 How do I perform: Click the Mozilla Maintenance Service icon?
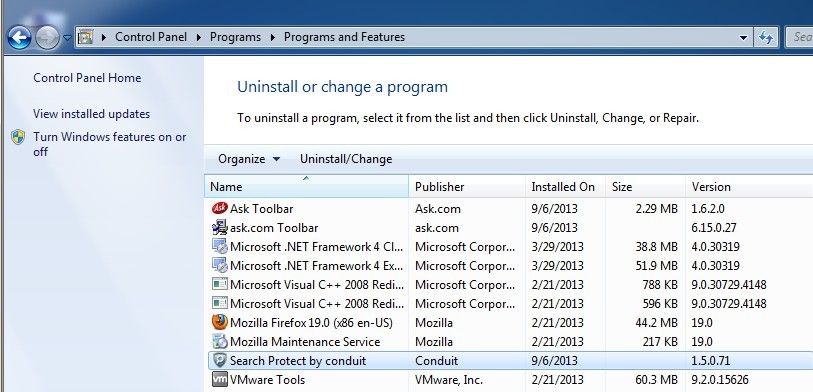220,341
